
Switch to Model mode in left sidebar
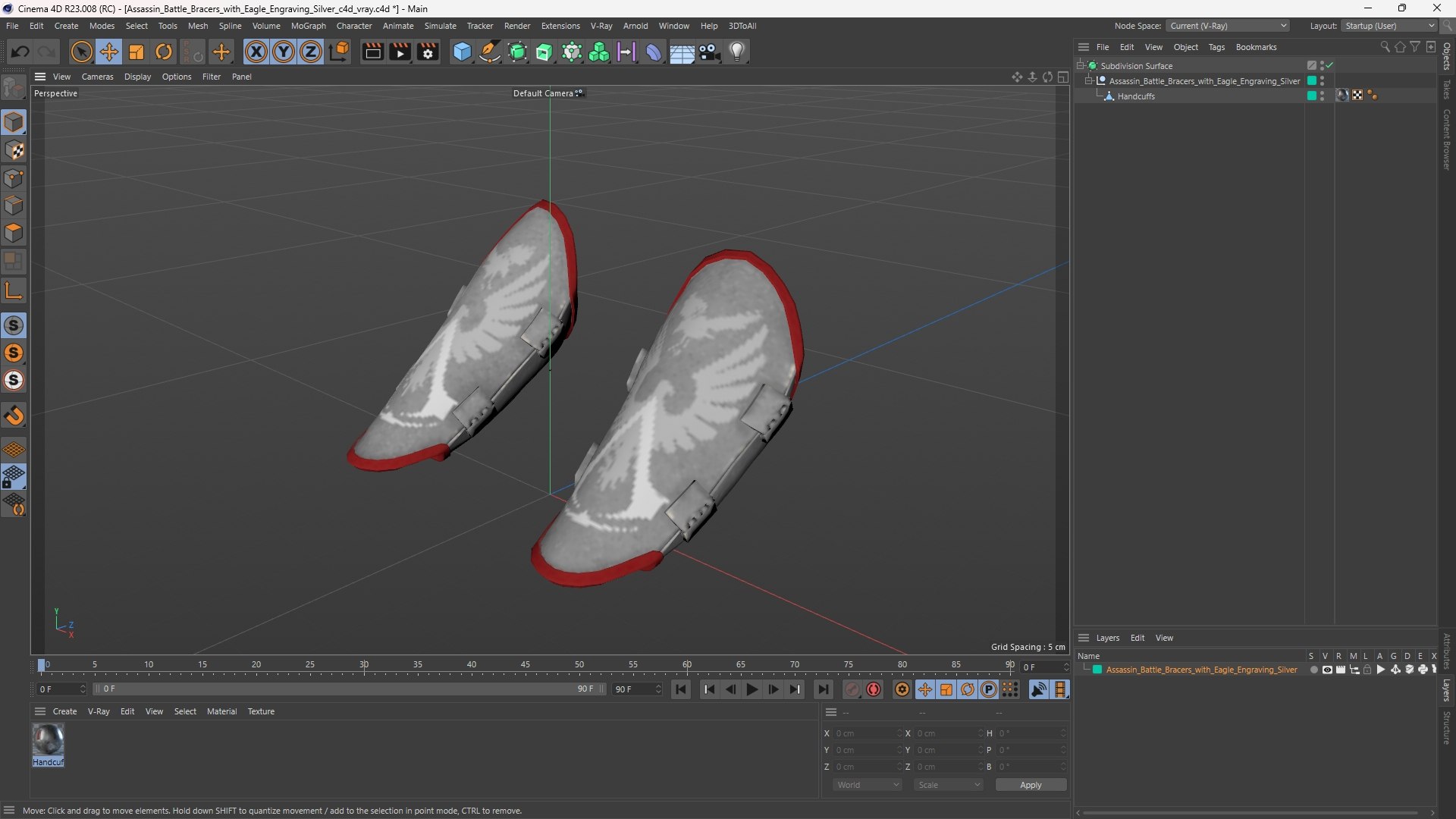click(x=14, y=122)
